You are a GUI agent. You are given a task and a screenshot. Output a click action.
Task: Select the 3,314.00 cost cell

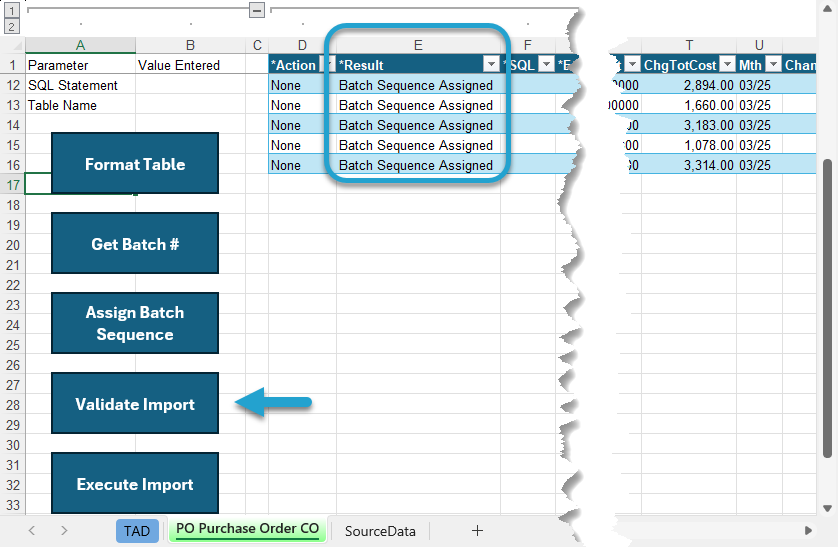689,166
